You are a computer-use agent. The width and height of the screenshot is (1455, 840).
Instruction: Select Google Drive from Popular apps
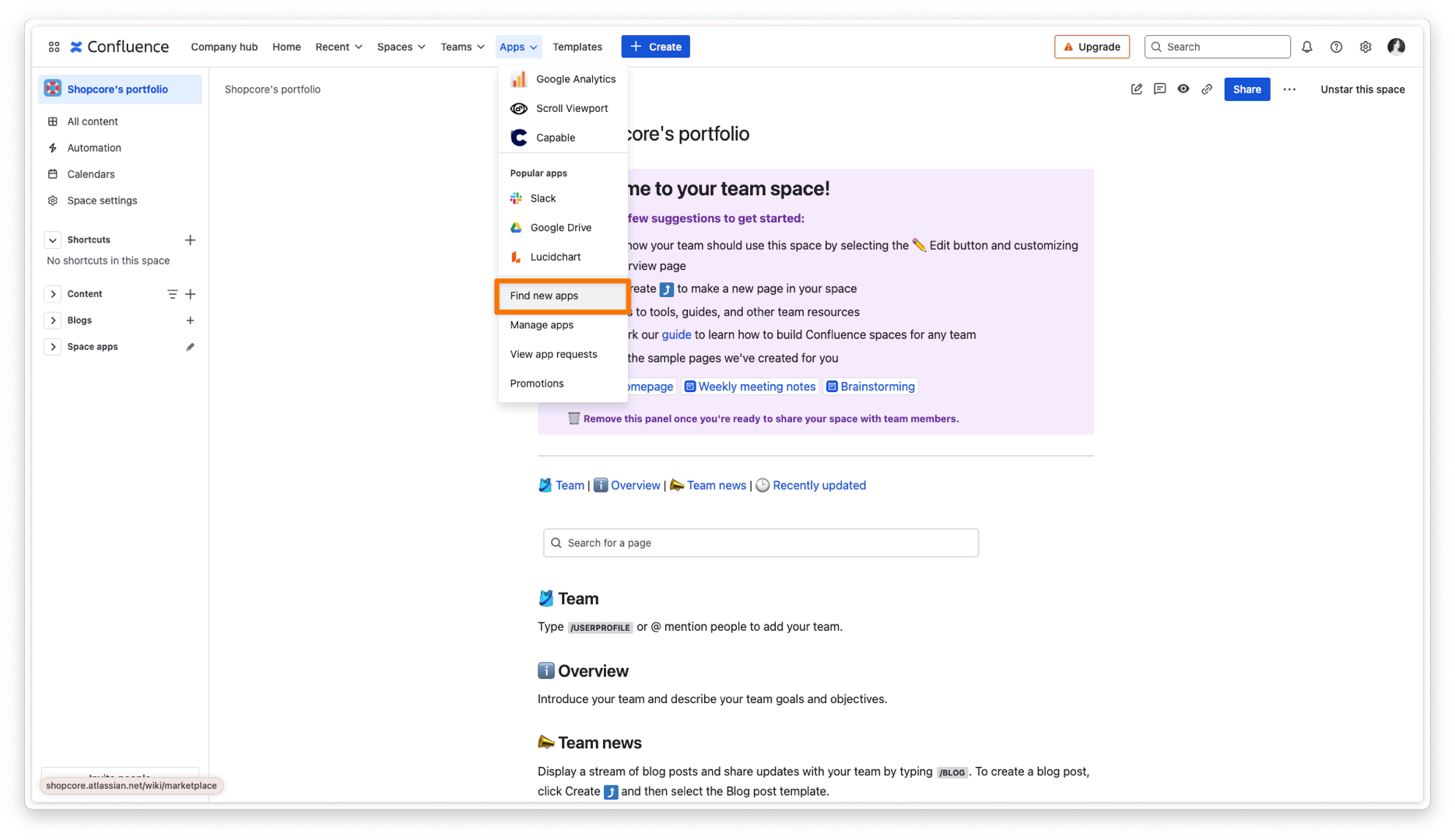pos(563,228)
